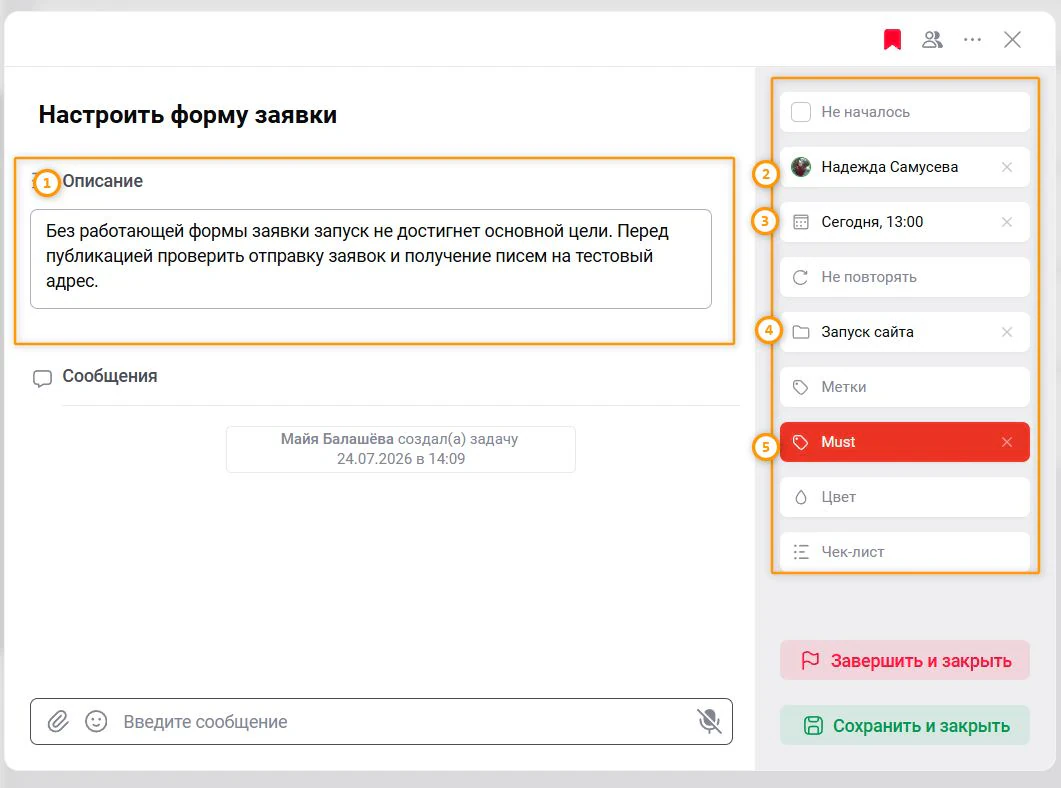Click the folder icon of Запуск сайта

click(800, 331)
